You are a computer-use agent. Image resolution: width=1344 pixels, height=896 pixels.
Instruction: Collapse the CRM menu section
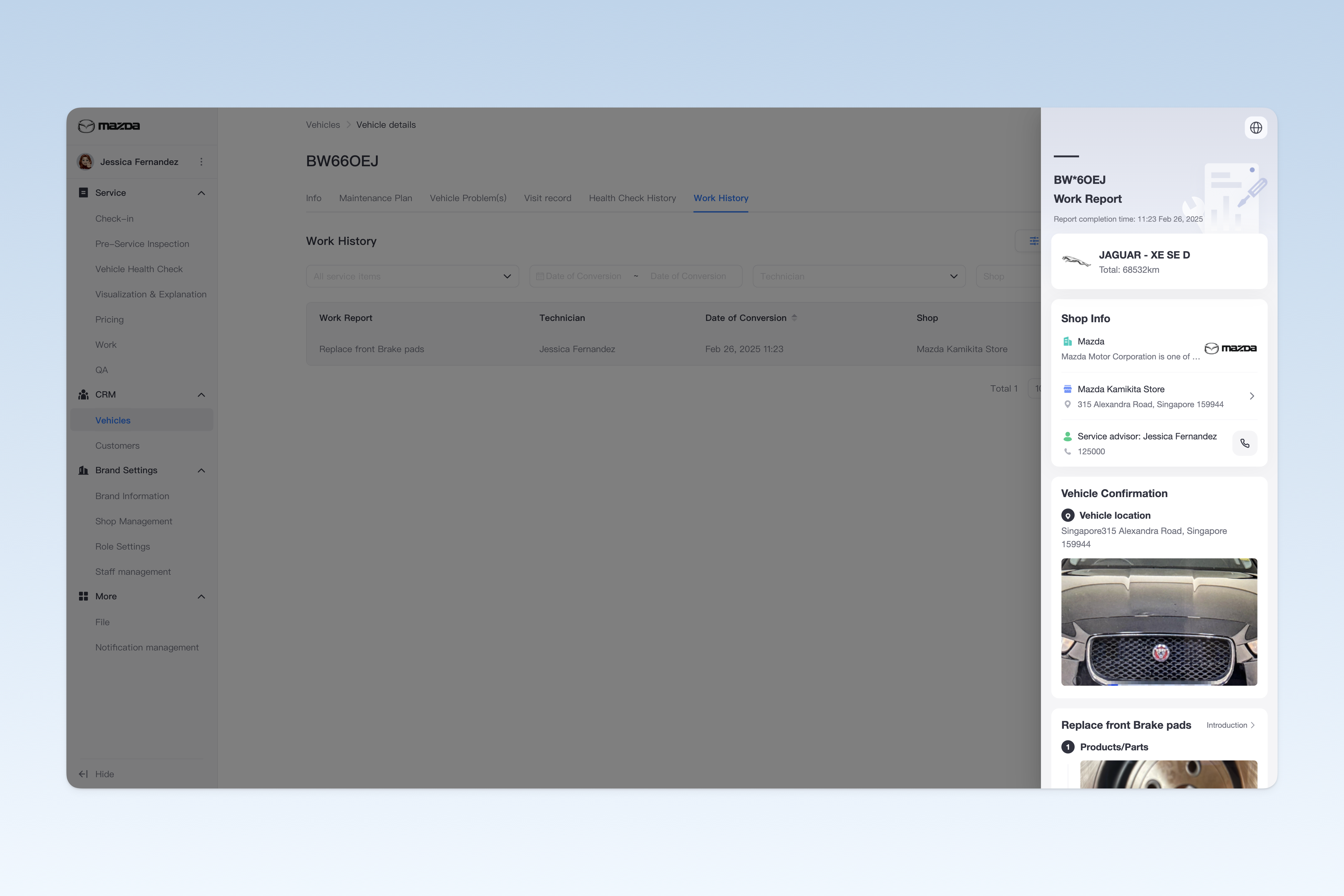pyautogui.click(x=201, y=395)
